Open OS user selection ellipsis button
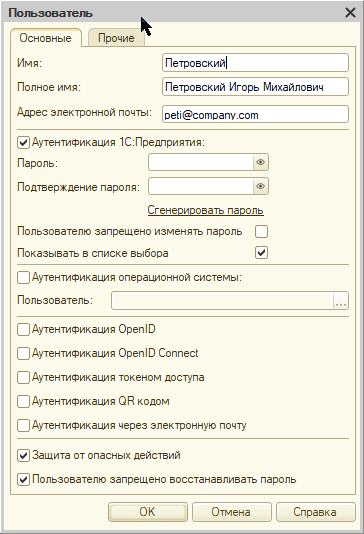Image resolution: width=364 pixels, height=534 pixels. coord(341,301)
